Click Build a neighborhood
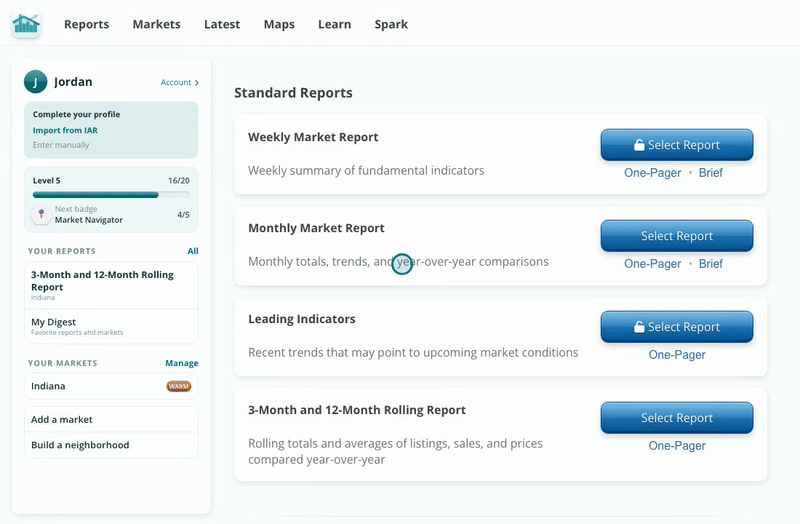Screen dimensions: 800x524 [x=111, y=445]
